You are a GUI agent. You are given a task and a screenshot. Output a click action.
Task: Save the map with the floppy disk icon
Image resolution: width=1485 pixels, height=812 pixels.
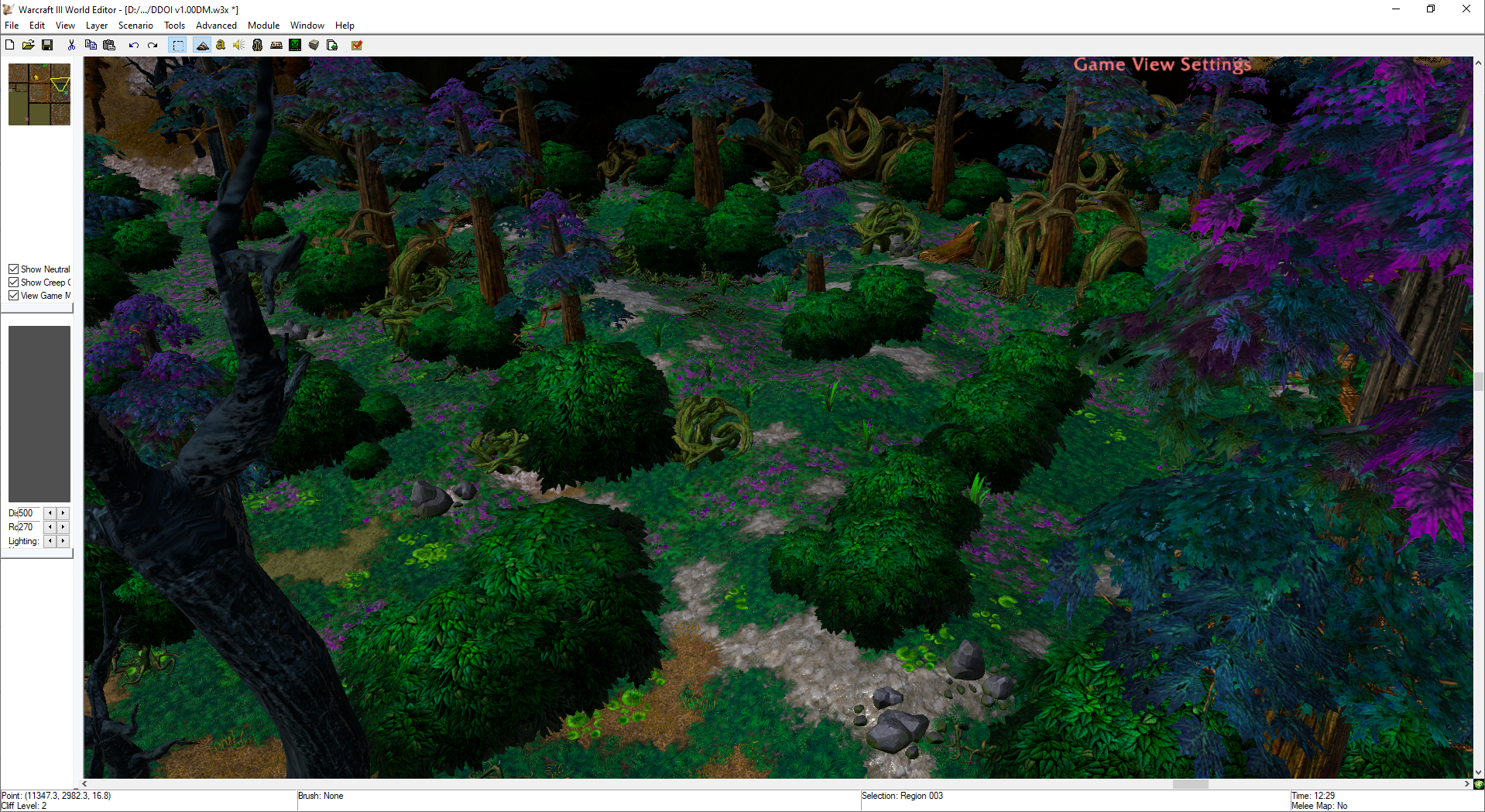tap(47, 45)
